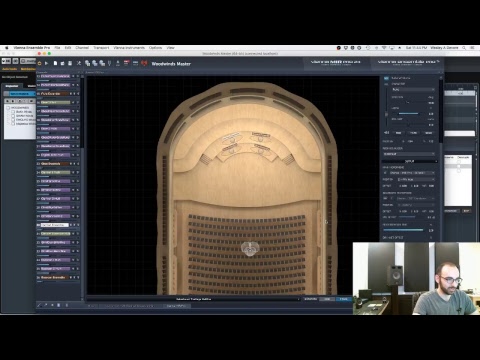
Task: Select the Flute Ensemble channel
Action: (55, 94)
